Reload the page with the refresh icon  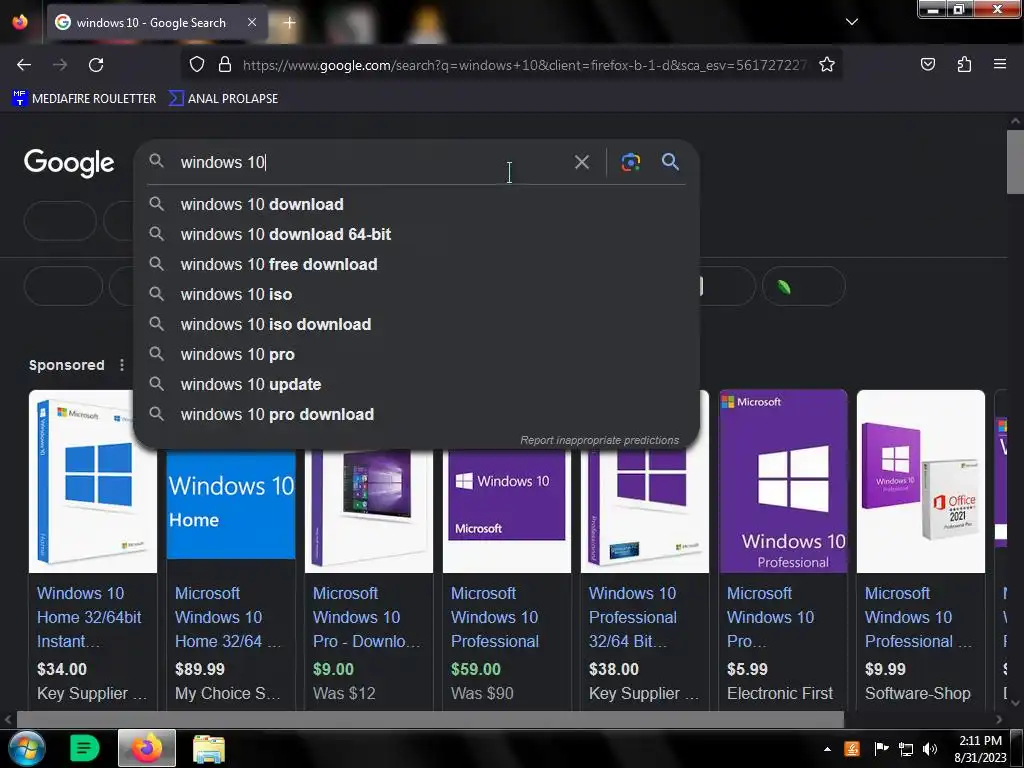tap(96, 65)
